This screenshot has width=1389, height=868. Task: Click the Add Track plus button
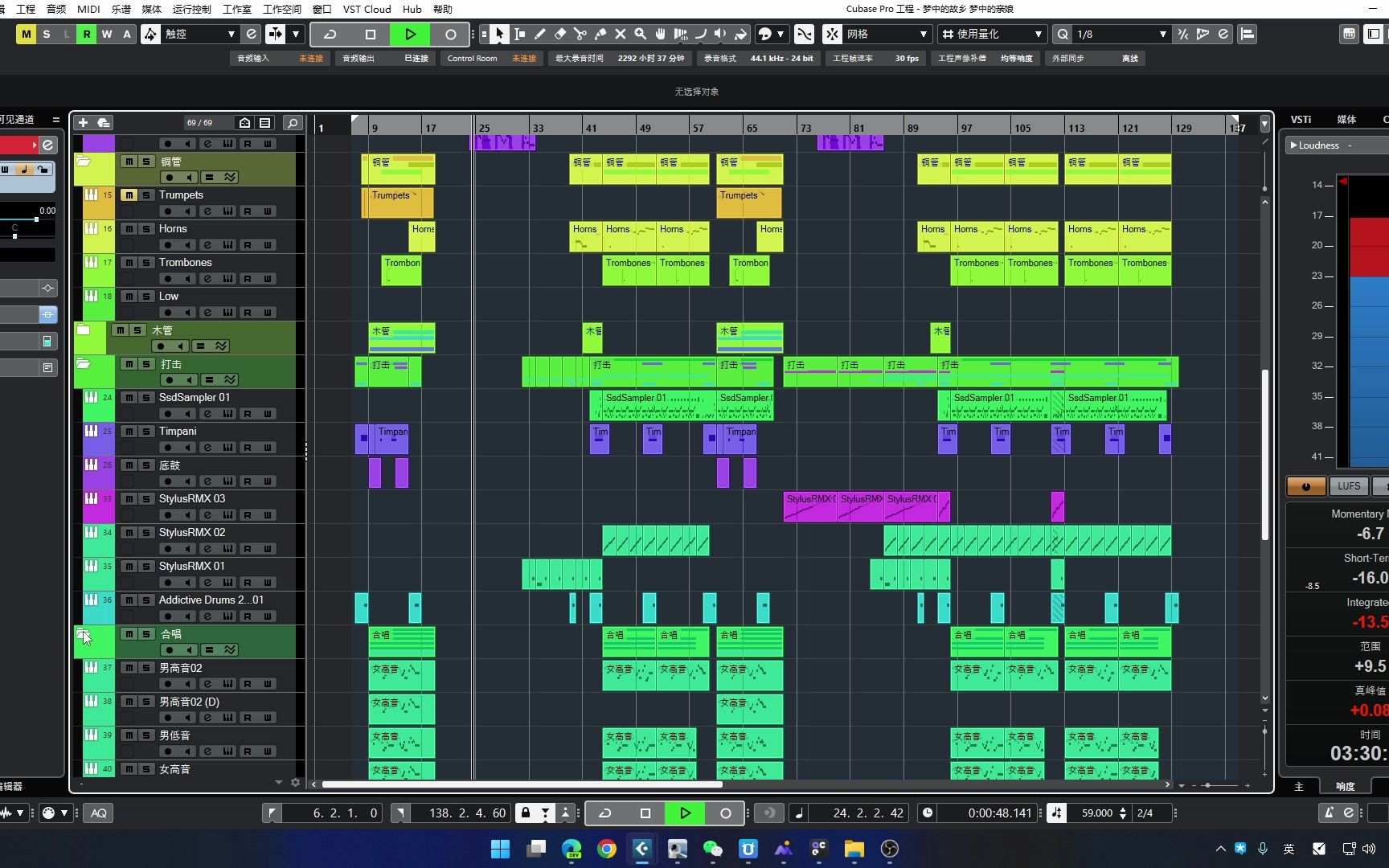pyautogui.click(x=83, y=122)
